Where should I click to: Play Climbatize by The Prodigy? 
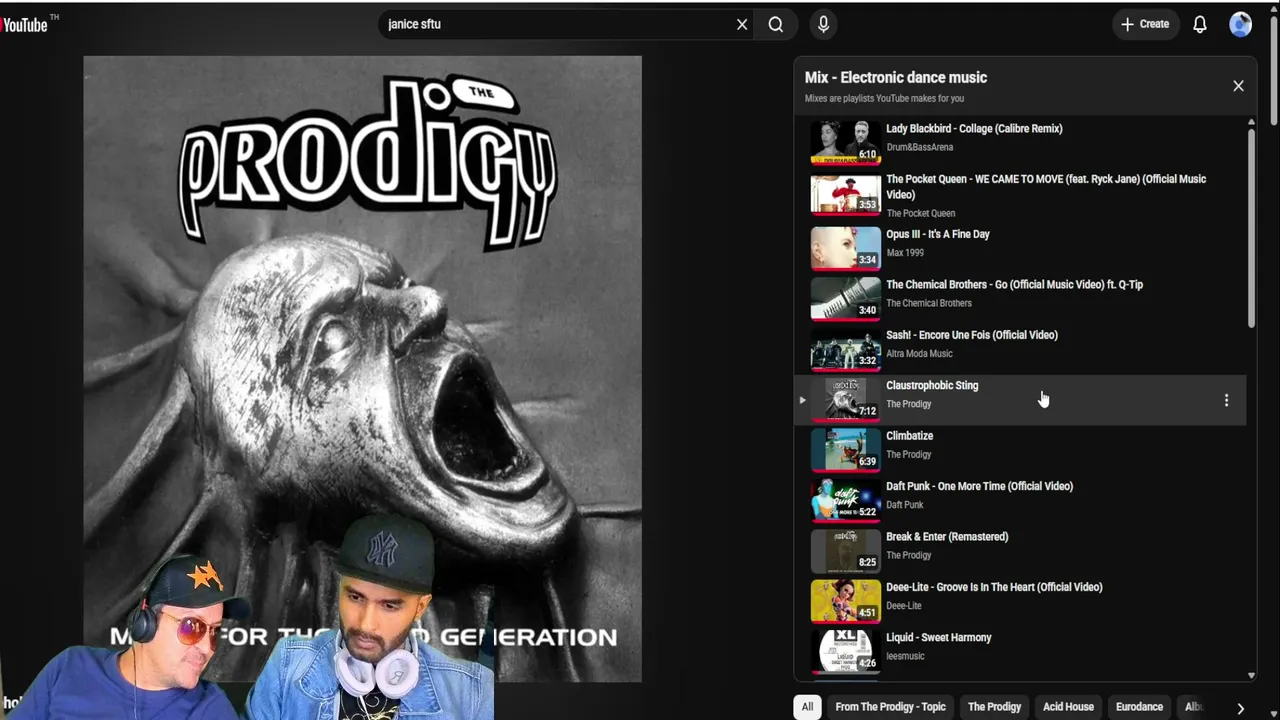click(x=909, y=436)
